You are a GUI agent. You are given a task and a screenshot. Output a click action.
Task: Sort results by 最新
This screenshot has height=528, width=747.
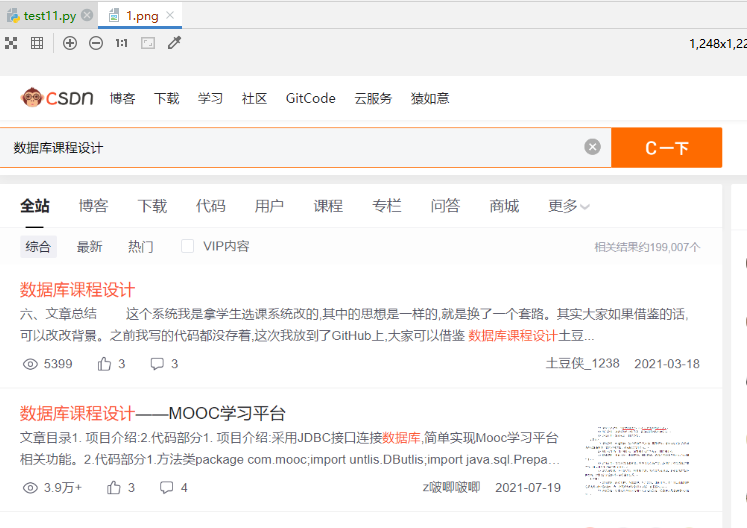pyautogui.click(x=90, y=246)
